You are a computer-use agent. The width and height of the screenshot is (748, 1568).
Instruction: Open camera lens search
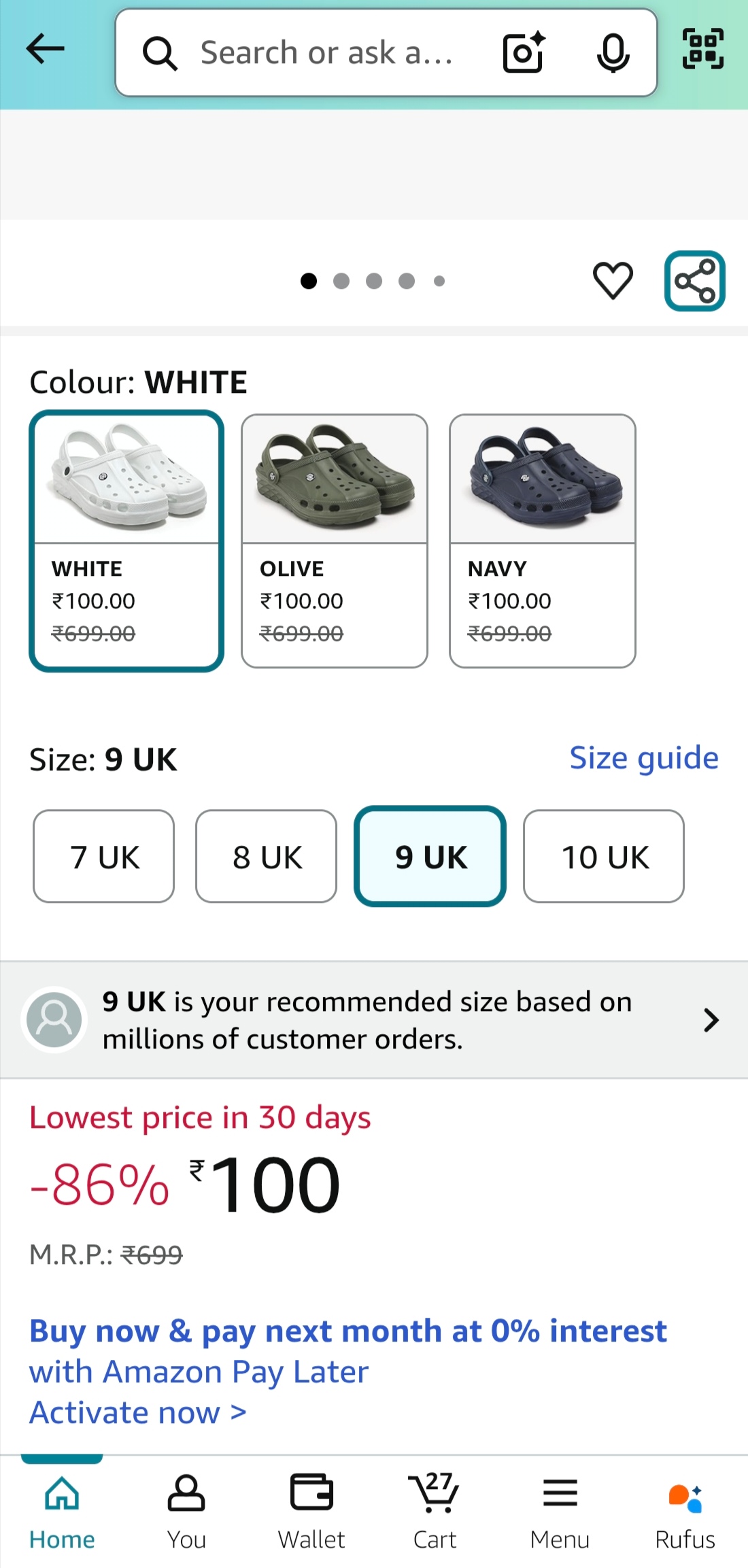click(523, 52)
